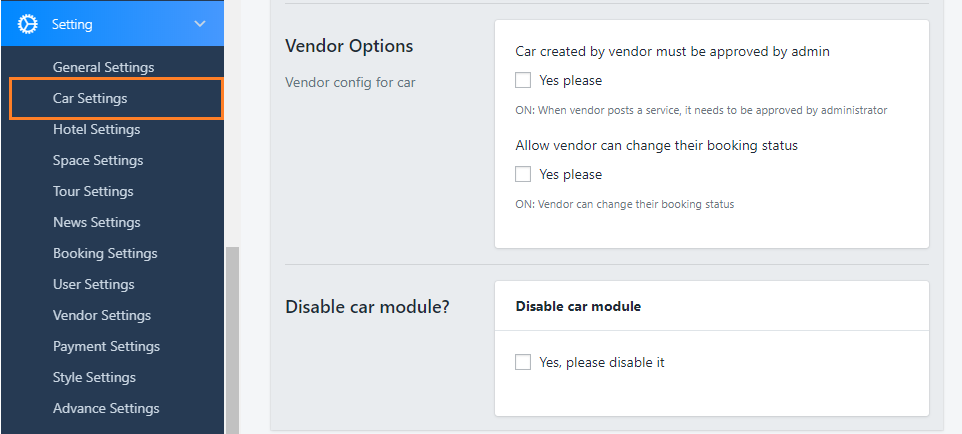Viewport: 962px width, 434px height.
Task: Tick the disable car module checkbox
Action: point(523,362)
